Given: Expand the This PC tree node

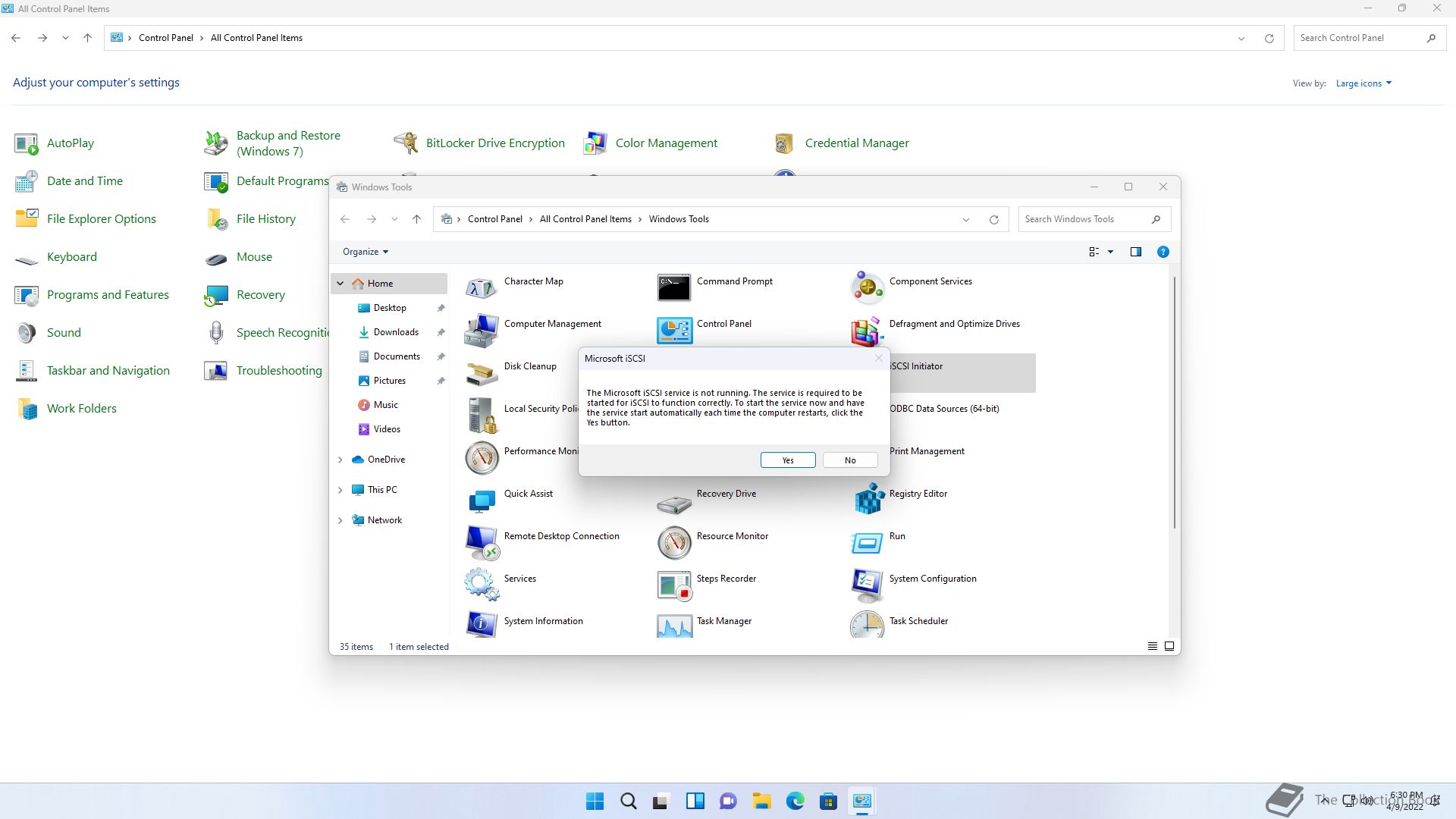Looking at the screenshot, I should point(340,490).
